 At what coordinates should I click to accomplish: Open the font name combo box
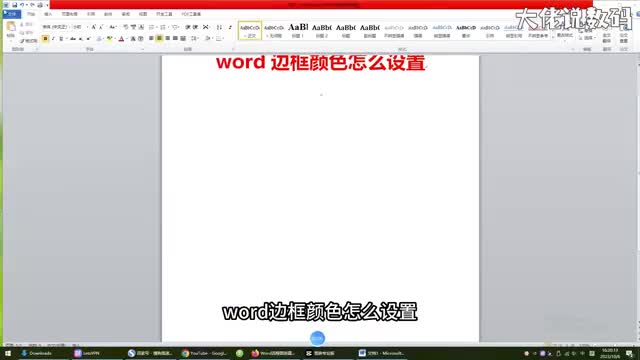pyautogui.click(x=56, y=27)
